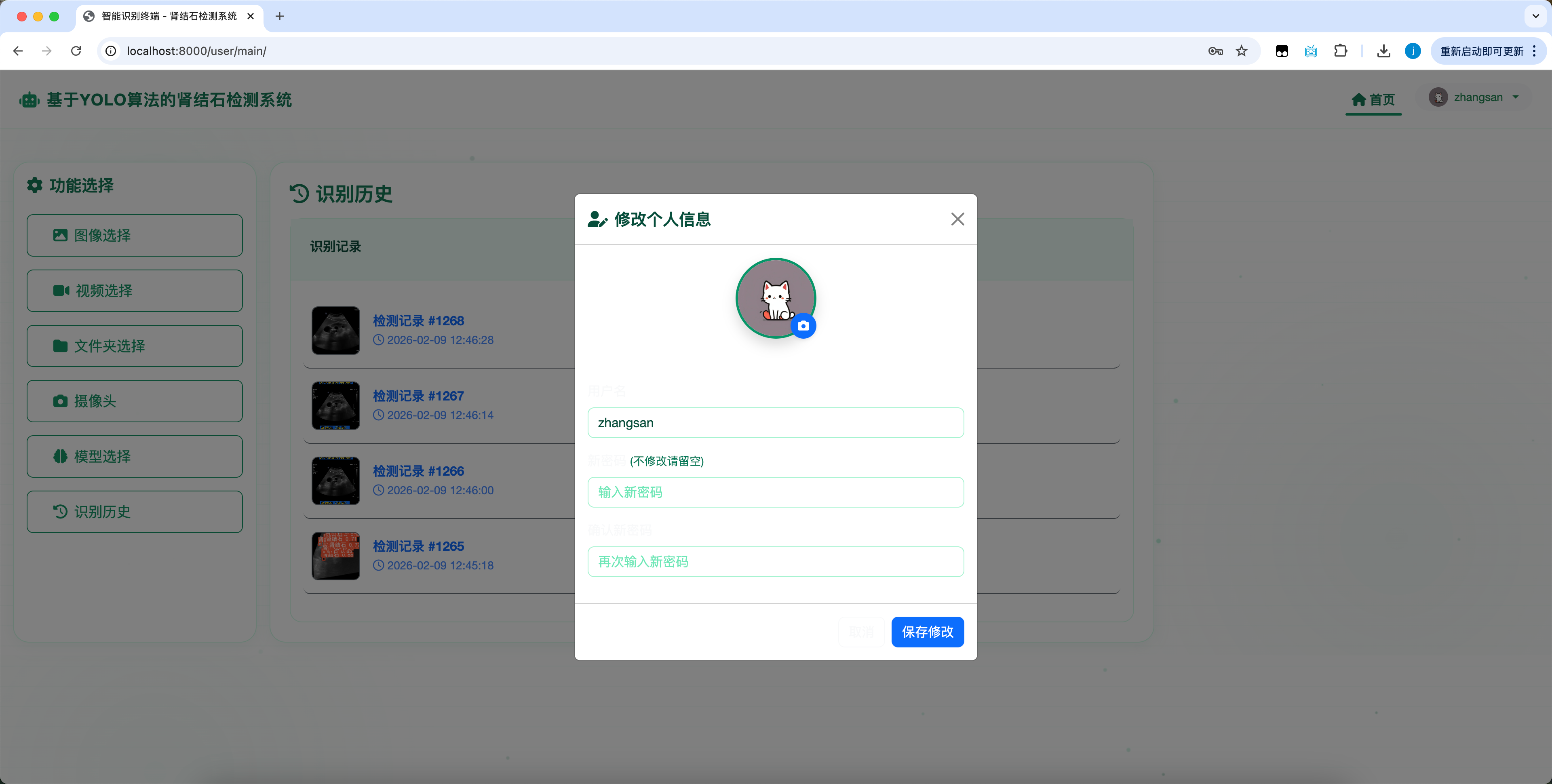
Task: Open the browser extensions puzzle icon
Action: click(x=1341, y=51)
